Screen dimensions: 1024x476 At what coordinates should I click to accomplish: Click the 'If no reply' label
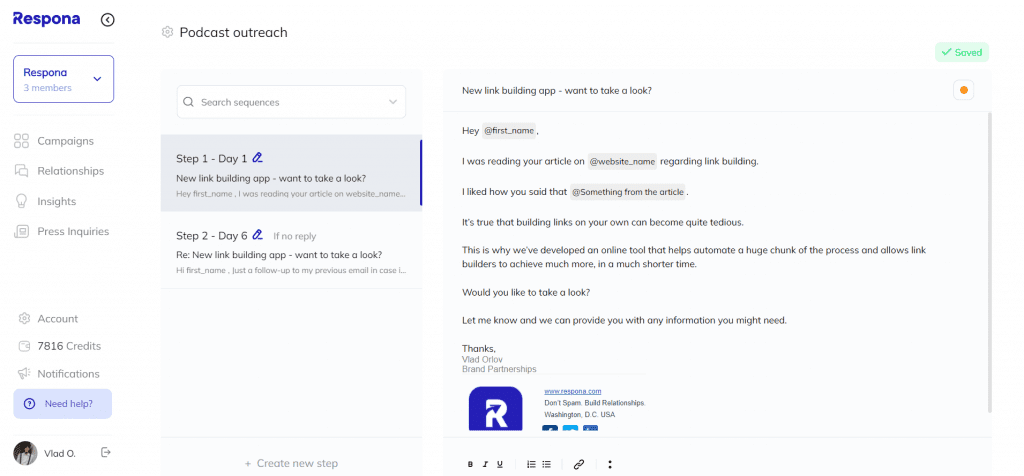pyautogui.click(x=294, y=236)
